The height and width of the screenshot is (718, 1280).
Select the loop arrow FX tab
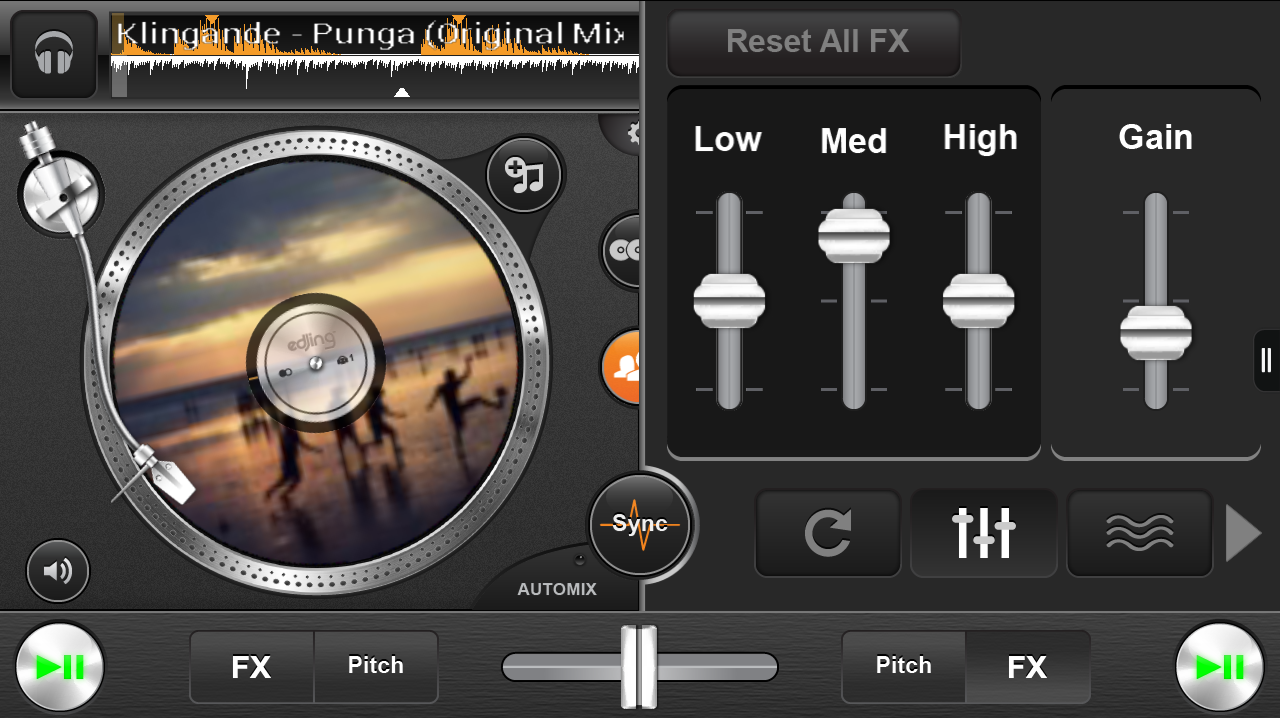point(828,533)
